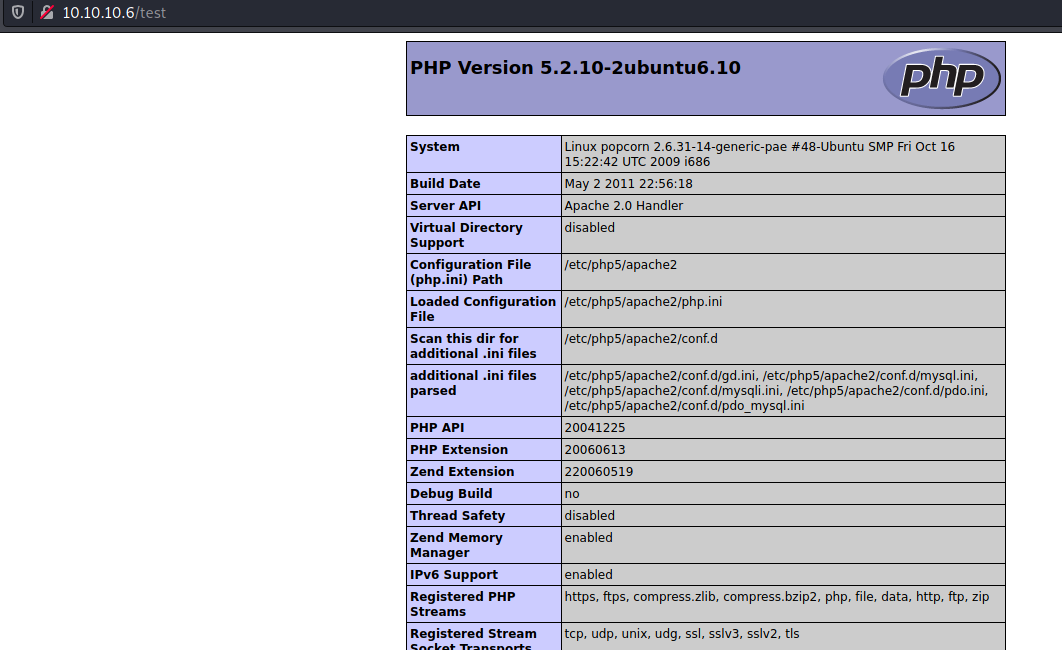Click the 20041225 value

(595, 428)
